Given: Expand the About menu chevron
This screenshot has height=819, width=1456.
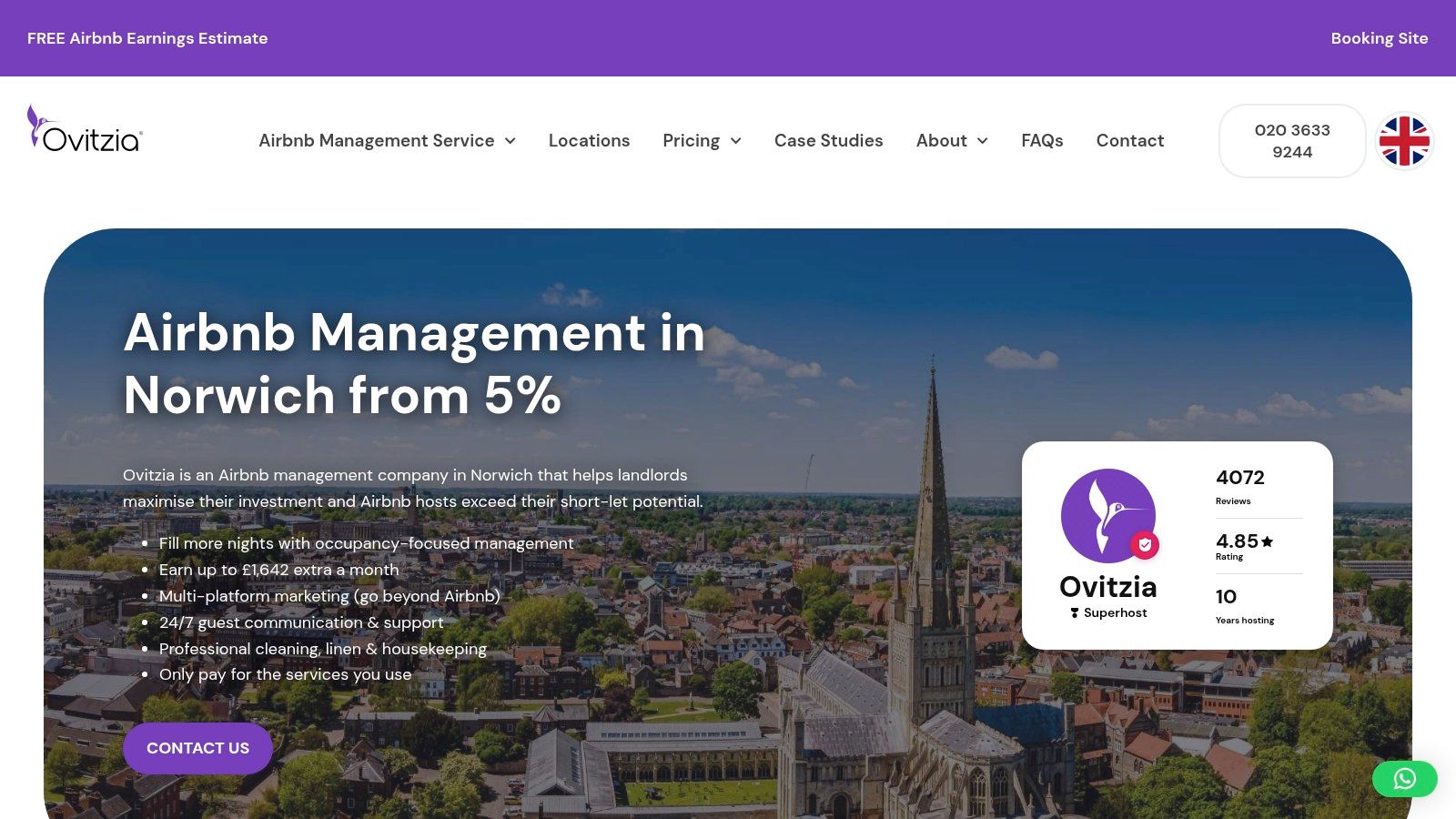Looking at the screenshot, I should point(983,141).
